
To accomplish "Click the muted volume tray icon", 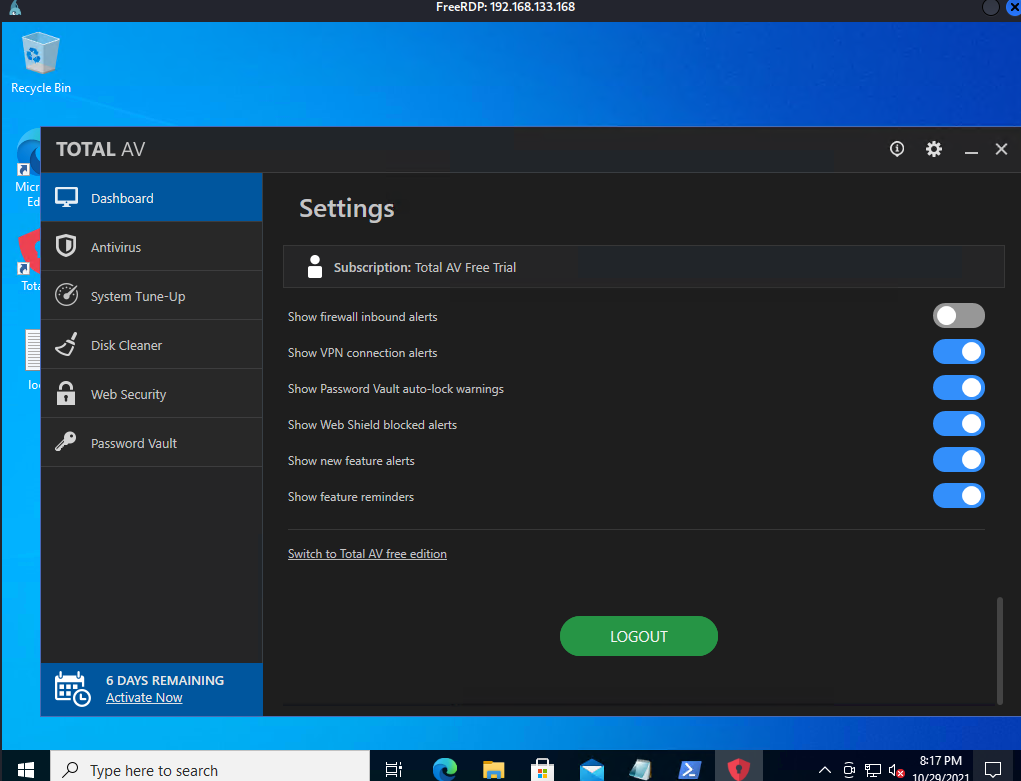I will pyautogui.click(x=896, y=771).
